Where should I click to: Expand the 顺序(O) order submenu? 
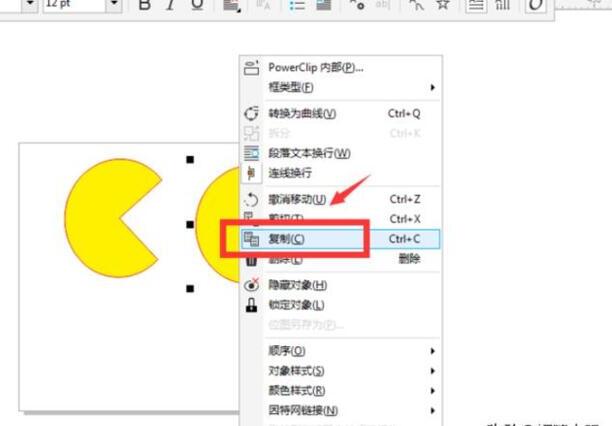[x=340, y=351]
